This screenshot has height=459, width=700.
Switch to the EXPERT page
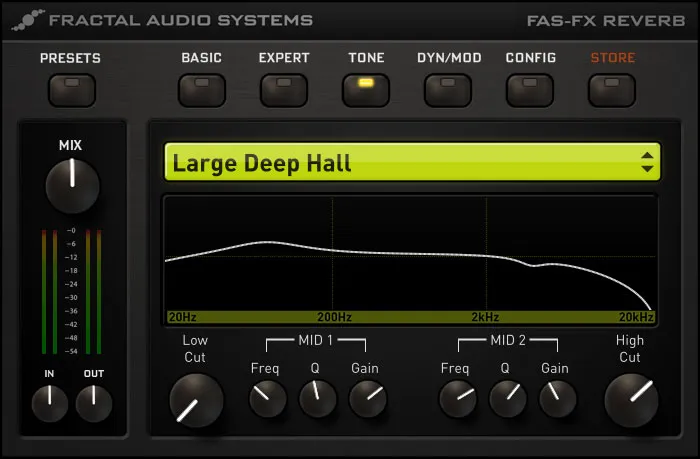(284, 90)
